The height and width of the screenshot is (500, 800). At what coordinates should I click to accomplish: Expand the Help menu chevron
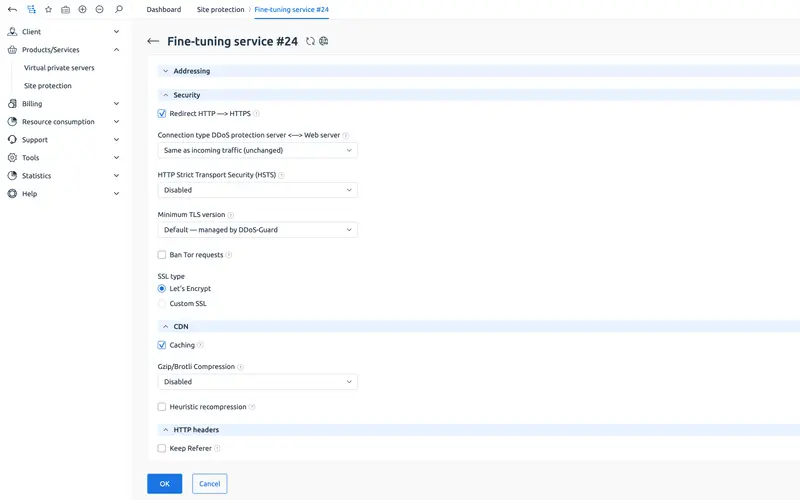(x=116, y=193)
